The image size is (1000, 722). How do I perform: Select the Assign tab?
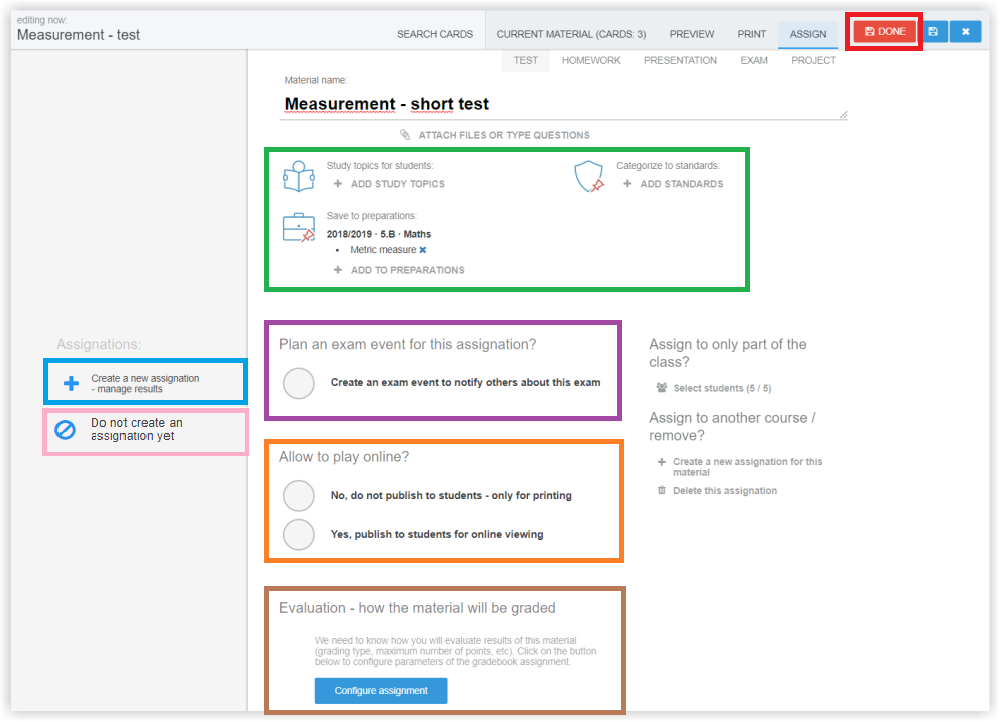coord(808,34)
